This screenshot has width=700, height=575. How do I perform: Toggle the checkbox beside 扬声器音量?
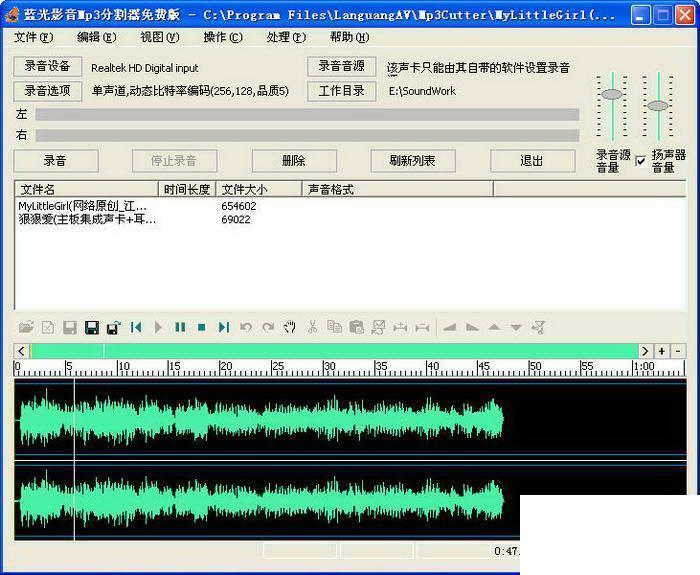click(641, 161)
